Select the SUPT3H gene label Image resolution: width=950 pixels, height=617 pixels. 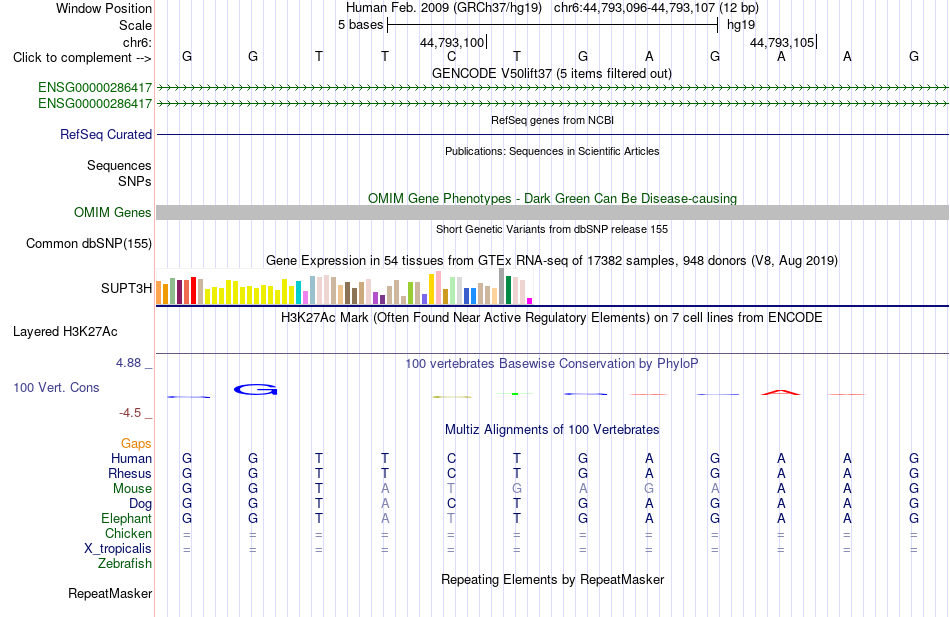click(126, 288)
